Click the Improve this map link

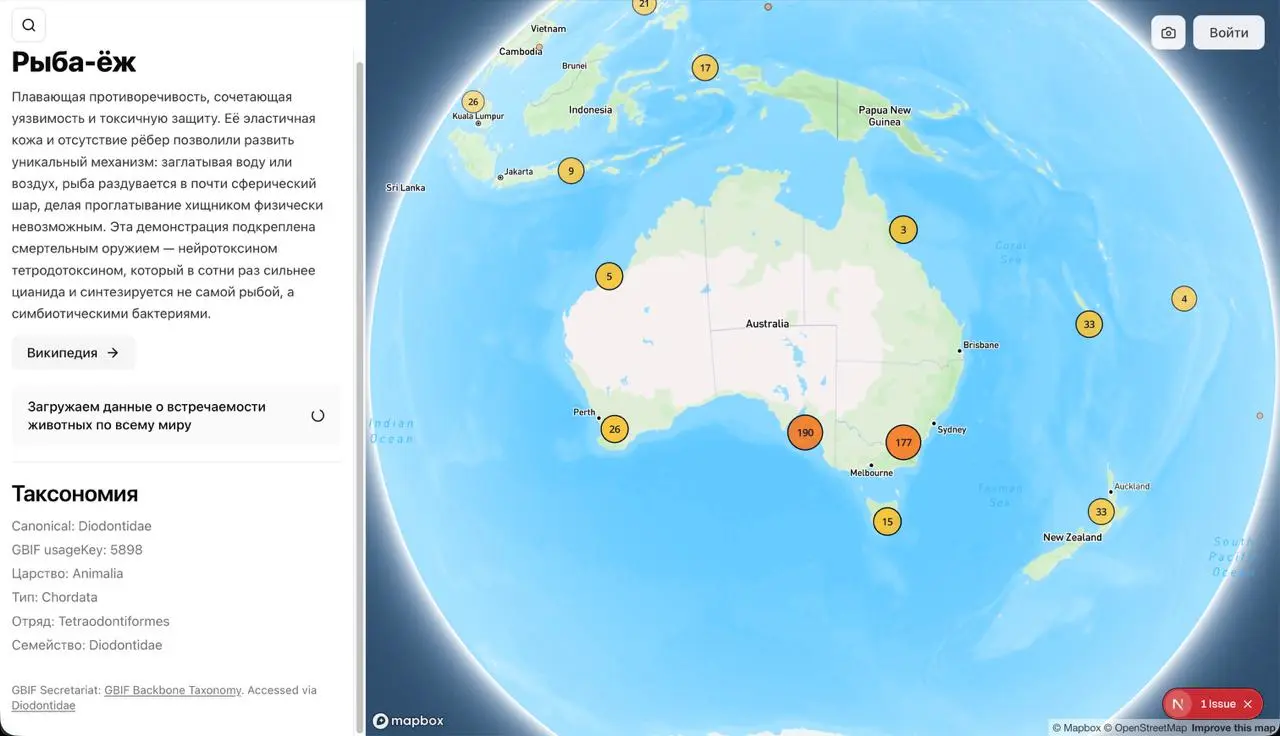pos(1233,728)
